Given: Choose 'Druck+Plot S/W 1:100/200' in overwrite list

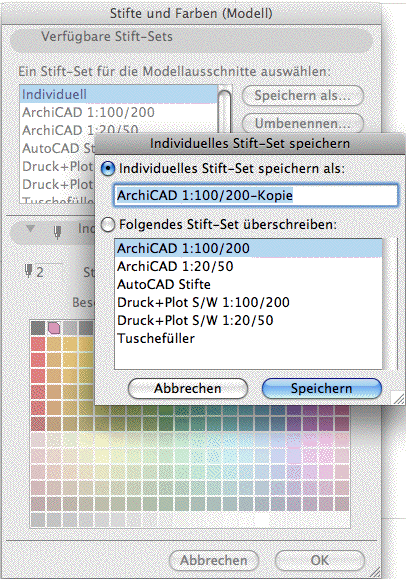Looking at the screenshot, I should pyautogui.click(x=248, y=302).
